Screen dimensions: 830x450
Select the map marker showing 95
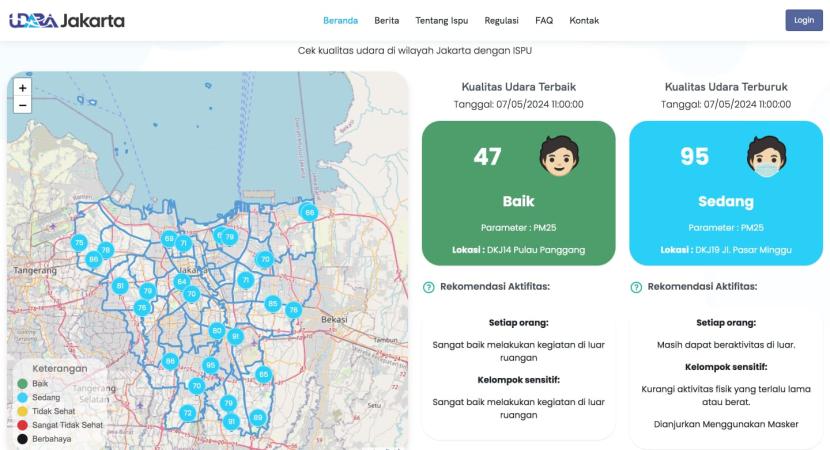click(x=210, y=365)
